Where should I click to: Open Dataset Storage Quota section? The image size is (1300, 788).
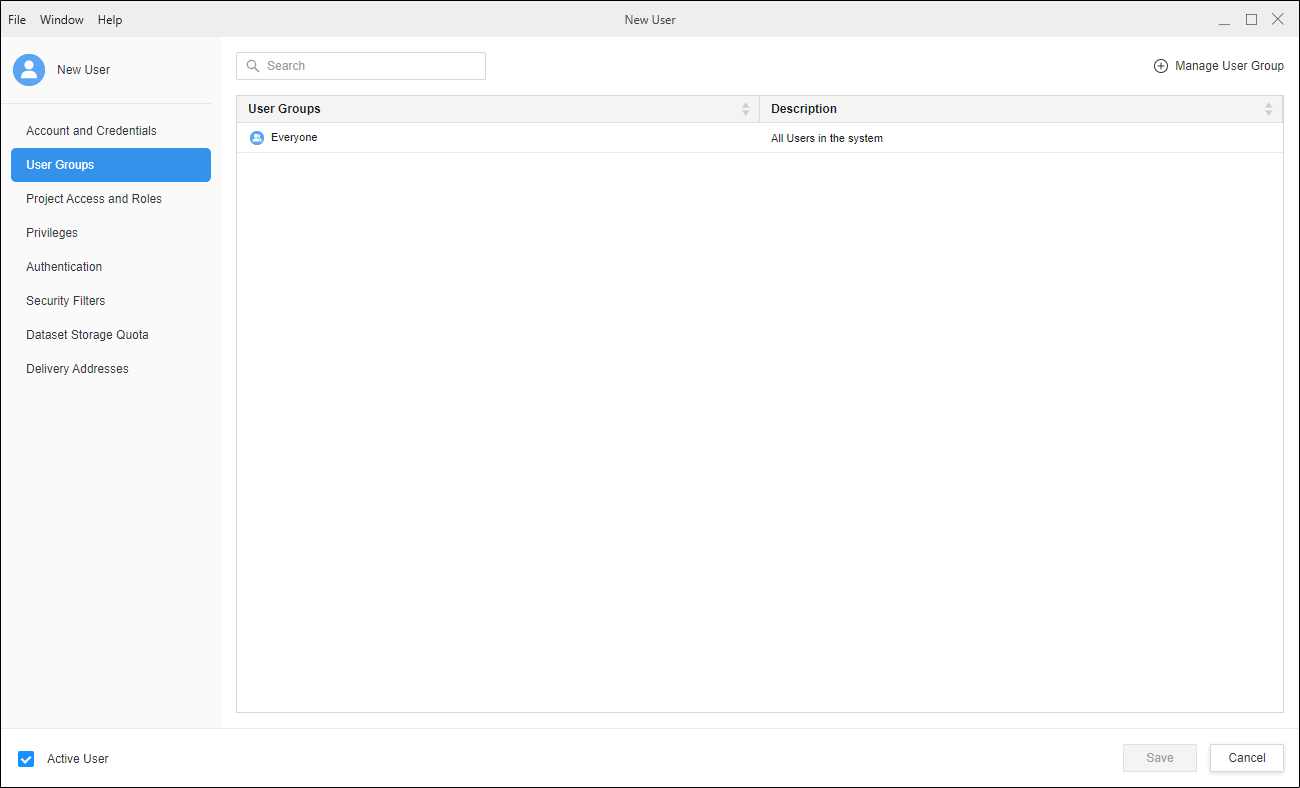87,335
